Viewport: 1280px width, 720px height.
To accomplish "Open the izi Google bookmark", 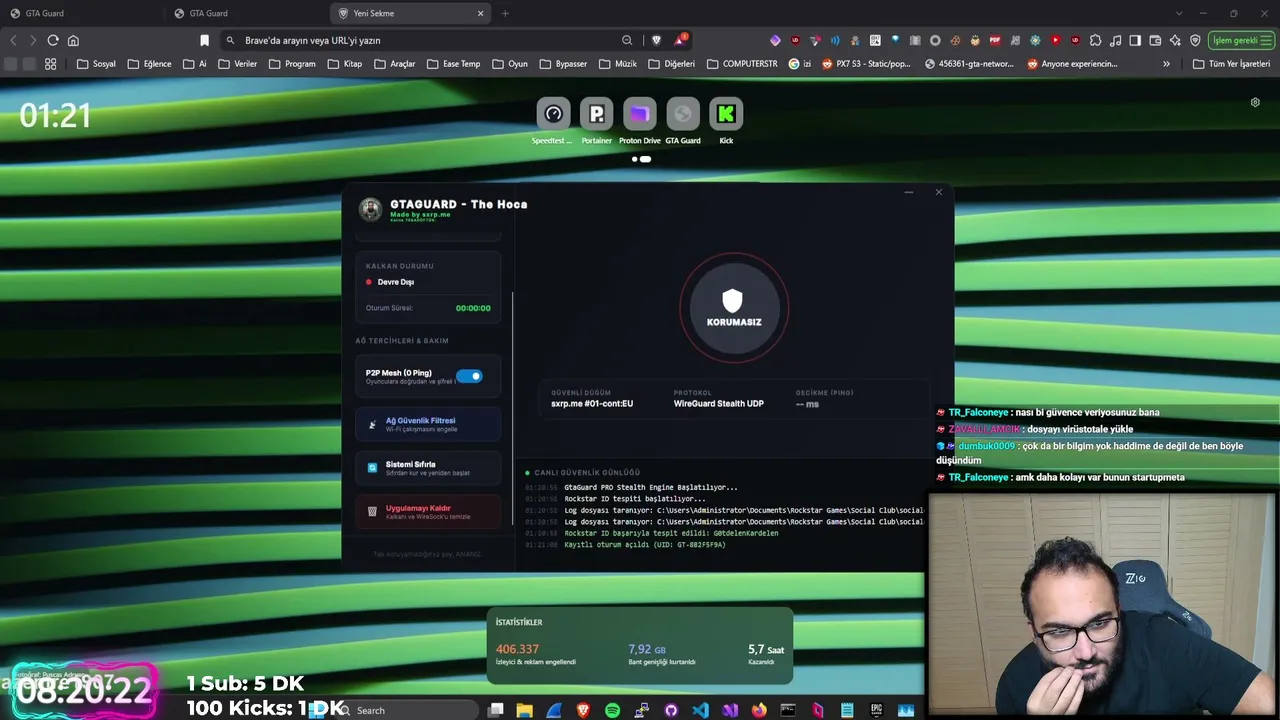I will pyautogui.click(x=800, y=64).
